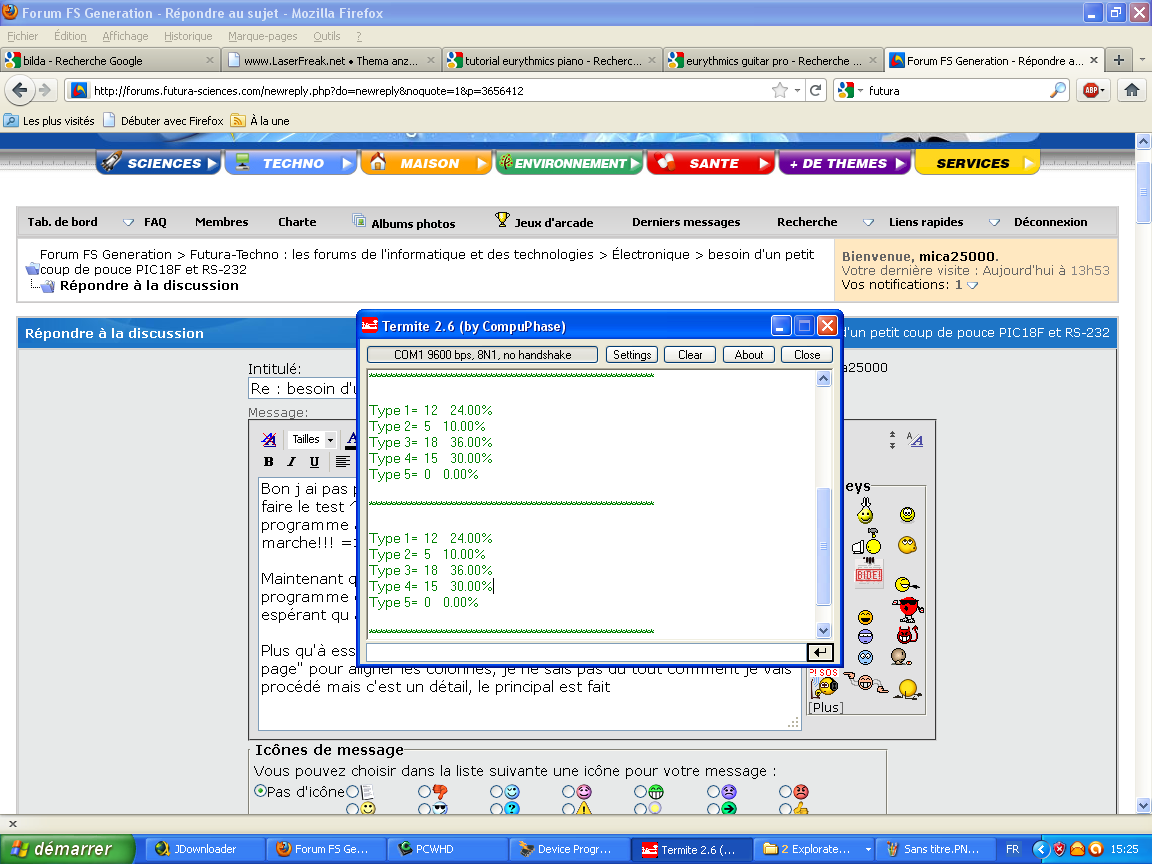Click the démarrer Start button
The width and height of the screenshot is (1152, 864).
67,849
